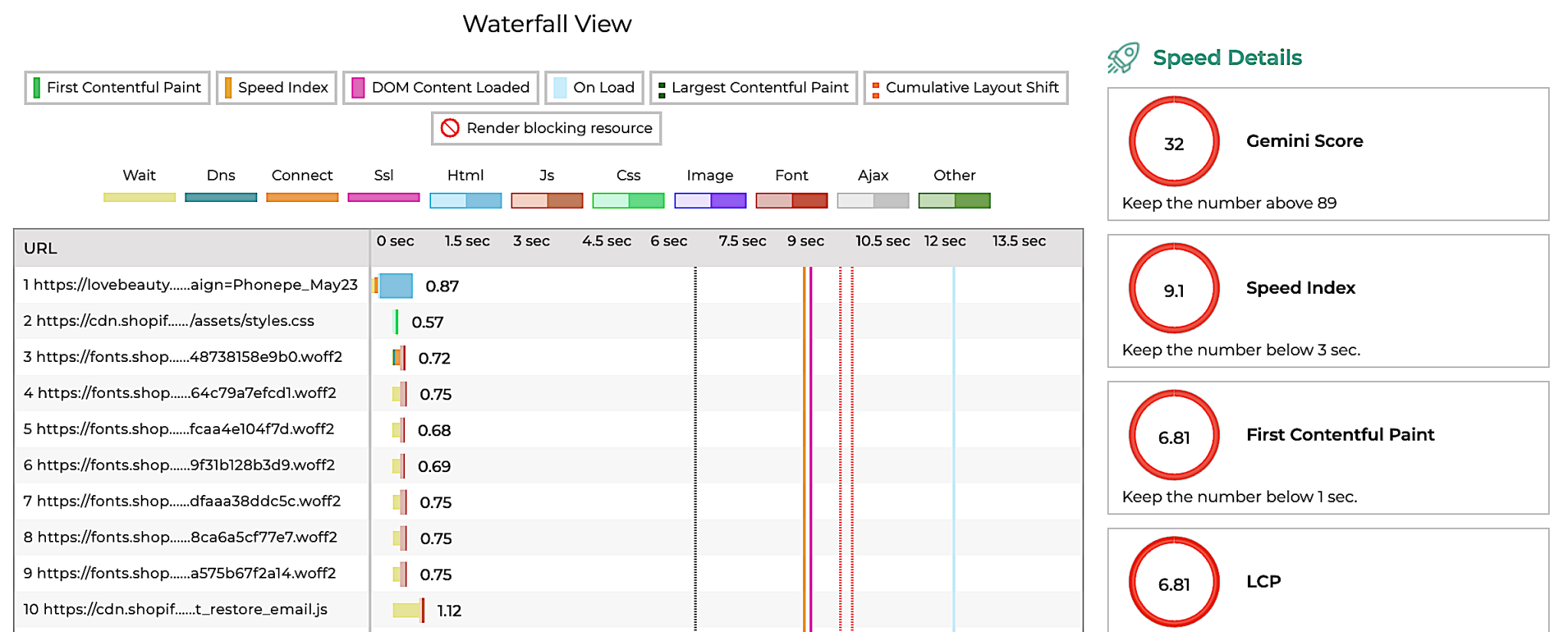The image size is (1568, 632).
Task: Click the Speed Details rocket icon
Action: point(1123,58)
